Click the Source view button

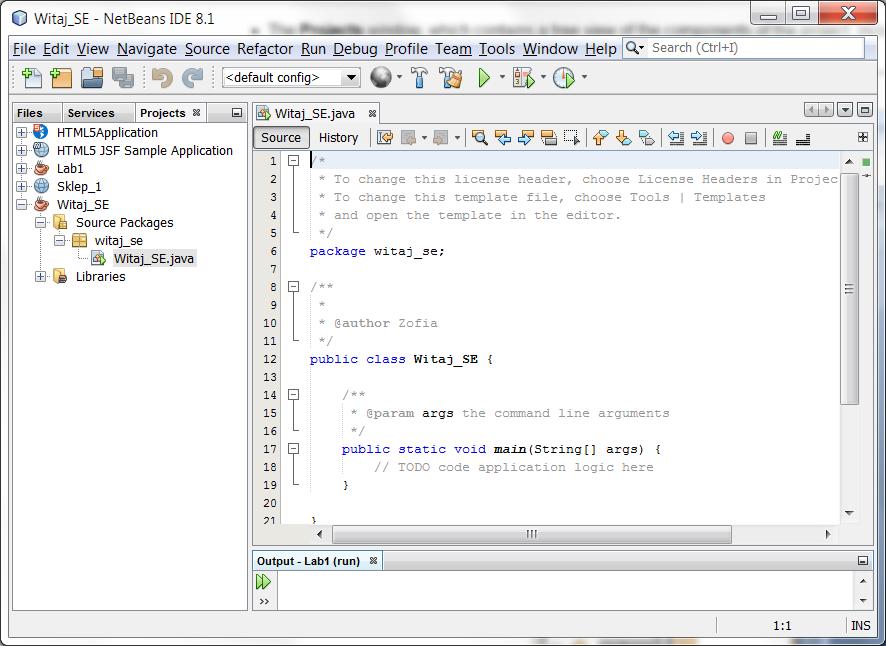(281, 137)
